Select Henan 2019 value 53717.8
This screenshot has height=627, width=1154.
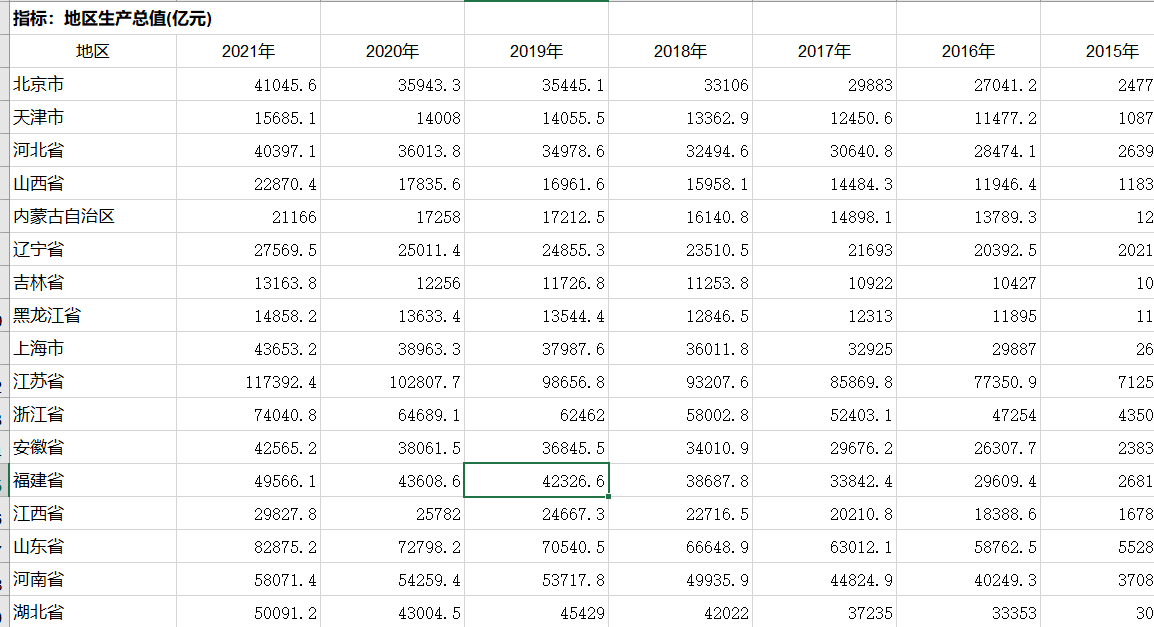coord(537,580)
